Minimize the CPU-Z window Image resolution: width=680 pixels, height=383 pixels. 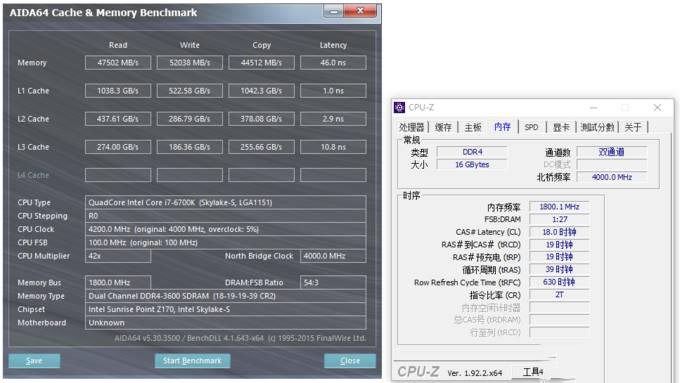tap(594, 108)
